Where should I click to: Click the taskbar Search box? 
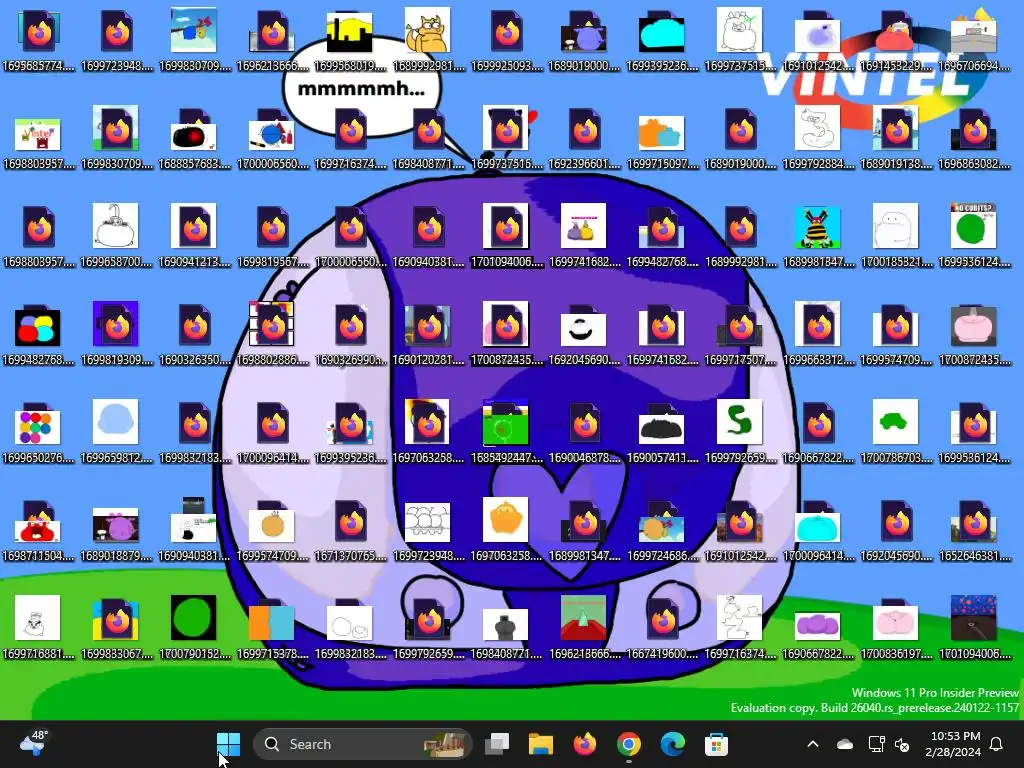pos(362,744)
